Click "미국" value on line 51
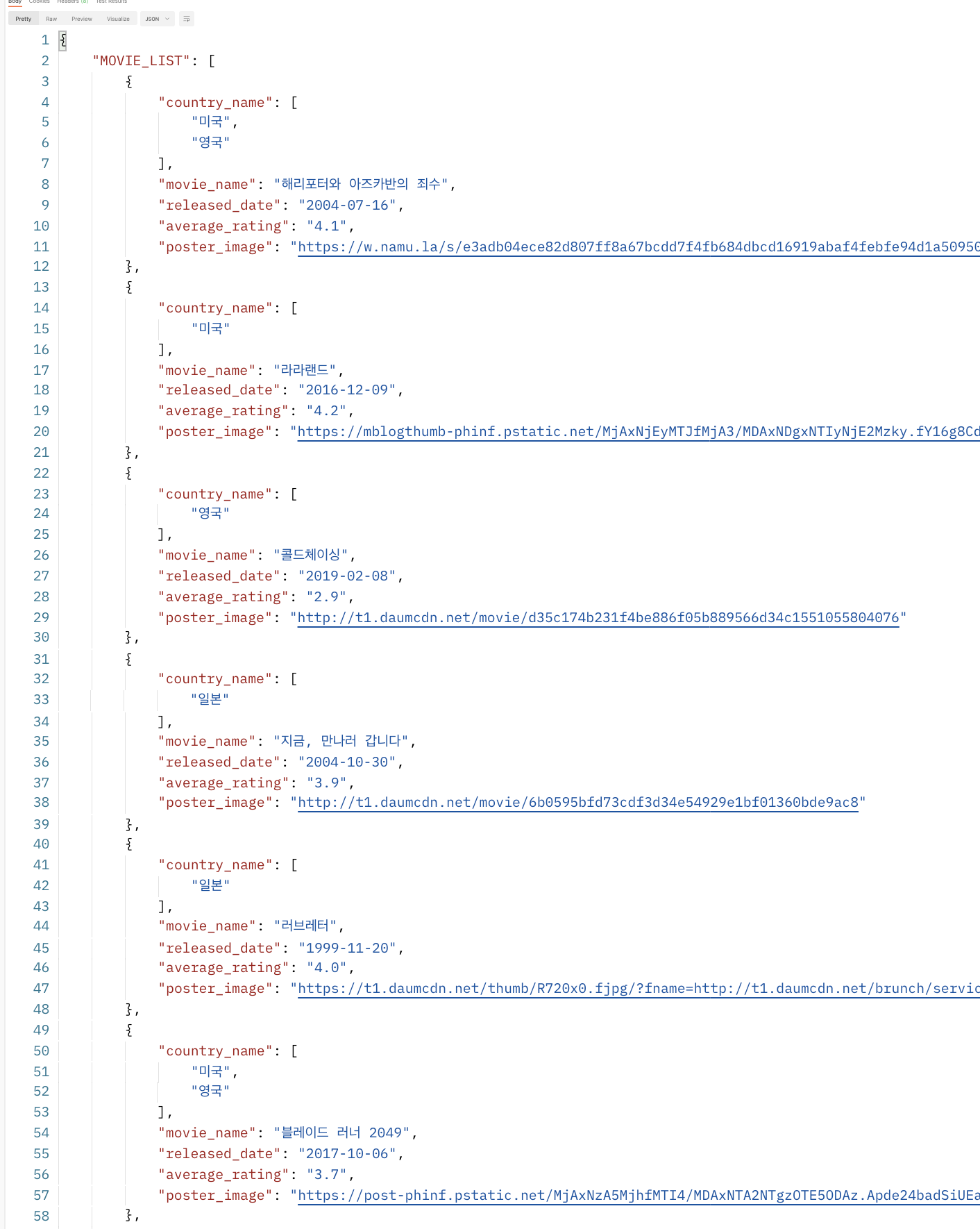The width and height of the screenshot is (980, 1229). [x=210, y=1071]
